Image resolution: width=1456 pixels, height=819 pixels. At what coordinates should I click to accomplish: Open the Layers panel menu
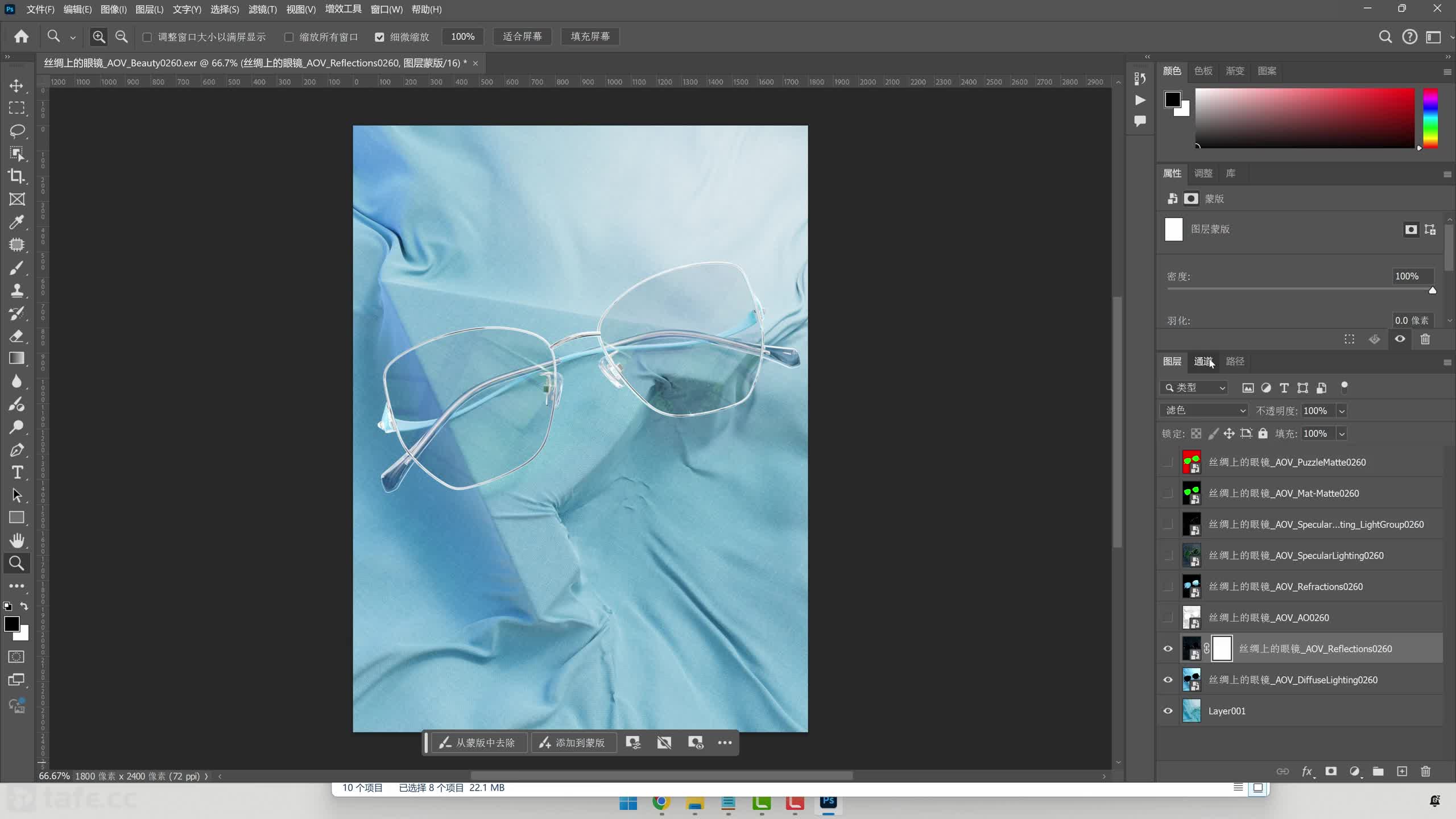click(1447, 362)
